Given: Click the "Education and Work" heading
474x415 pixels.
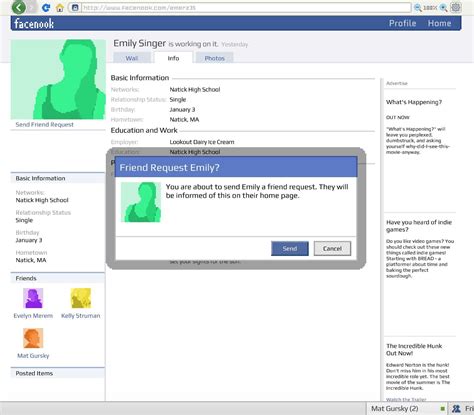Looking at the screenshot, I should (x=144, y=130).
